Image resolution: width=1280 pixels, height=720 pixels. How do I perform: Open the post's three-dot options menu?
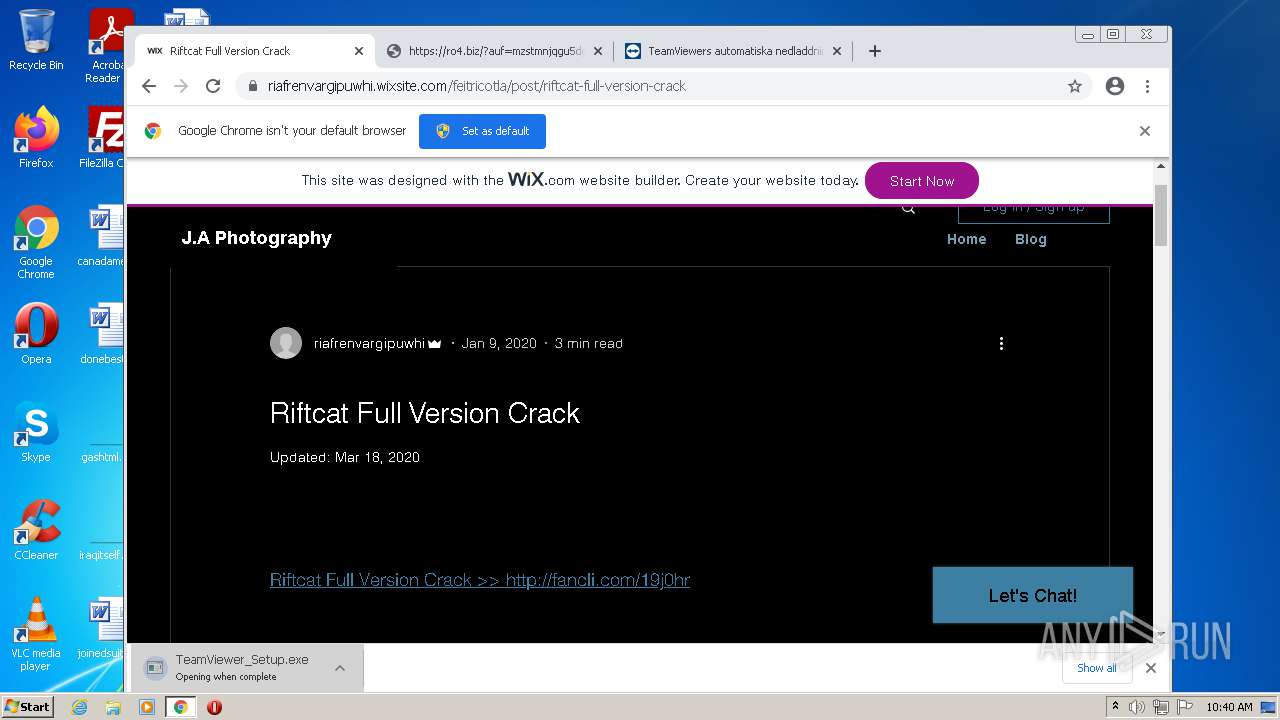[x=1001, y=343]
